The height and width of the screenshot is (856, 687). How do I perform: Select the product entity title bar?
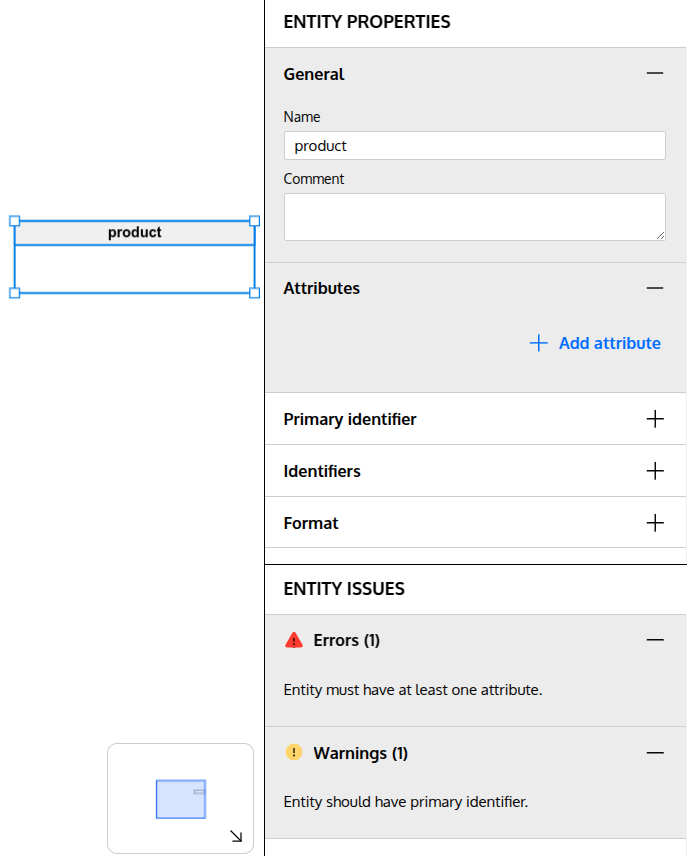point(135,233)
